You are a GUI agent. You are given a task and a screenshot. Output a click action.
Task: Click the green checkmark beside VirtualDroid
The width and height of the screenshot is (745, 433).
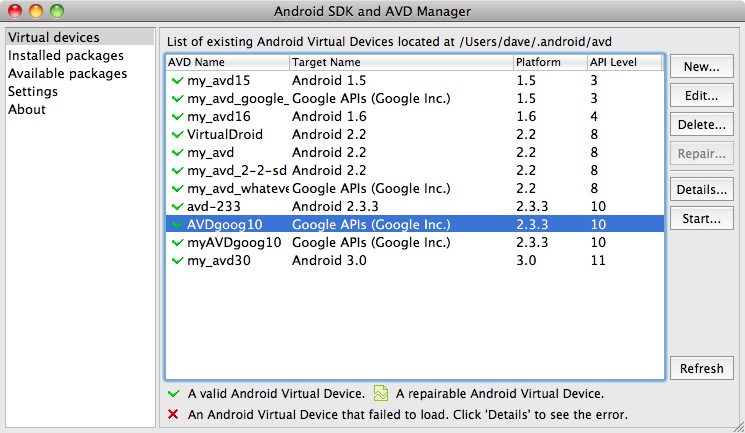coord(177,135)
